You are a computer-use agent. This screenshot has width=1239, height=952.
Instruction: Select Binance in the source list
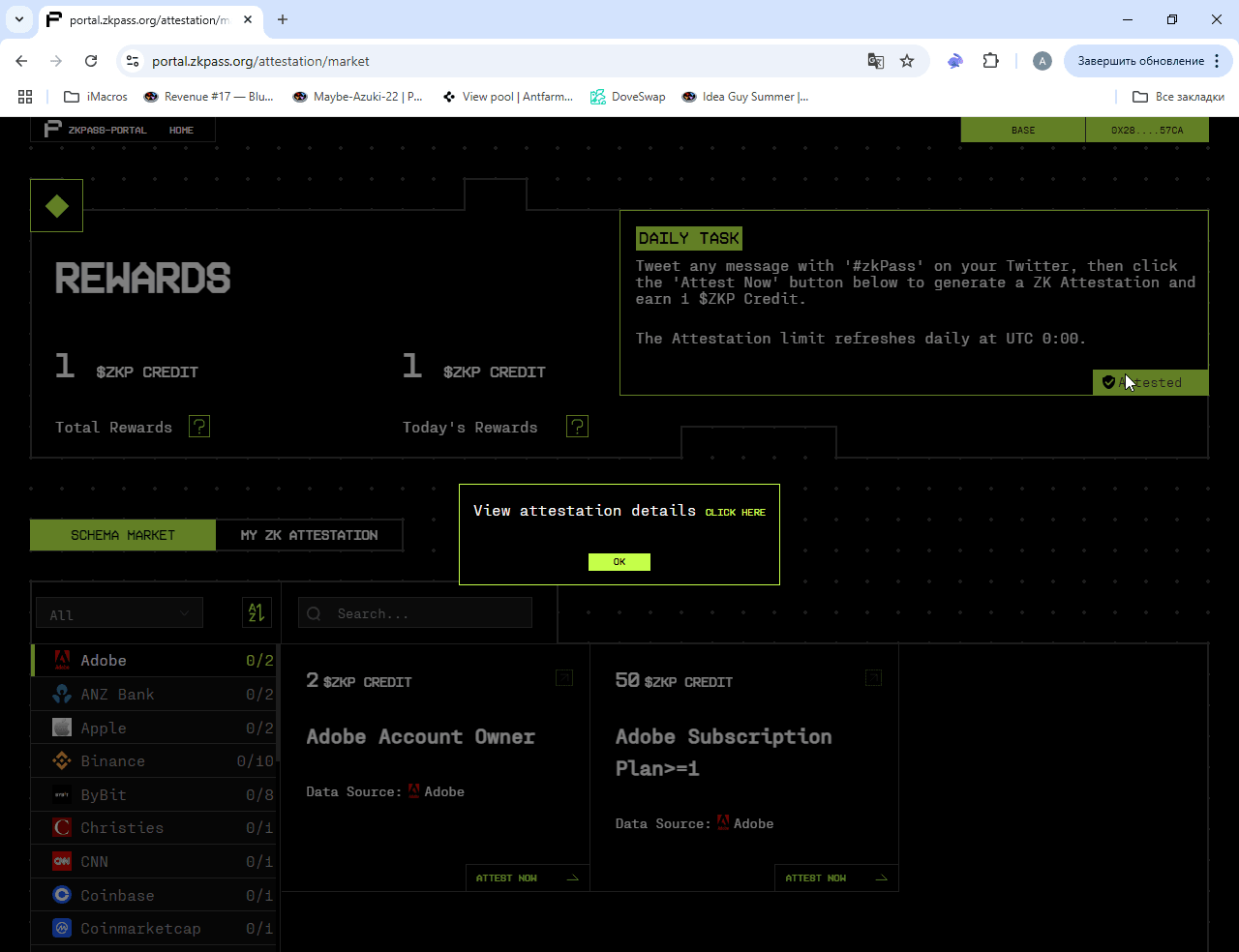click(x=154, y=761)
